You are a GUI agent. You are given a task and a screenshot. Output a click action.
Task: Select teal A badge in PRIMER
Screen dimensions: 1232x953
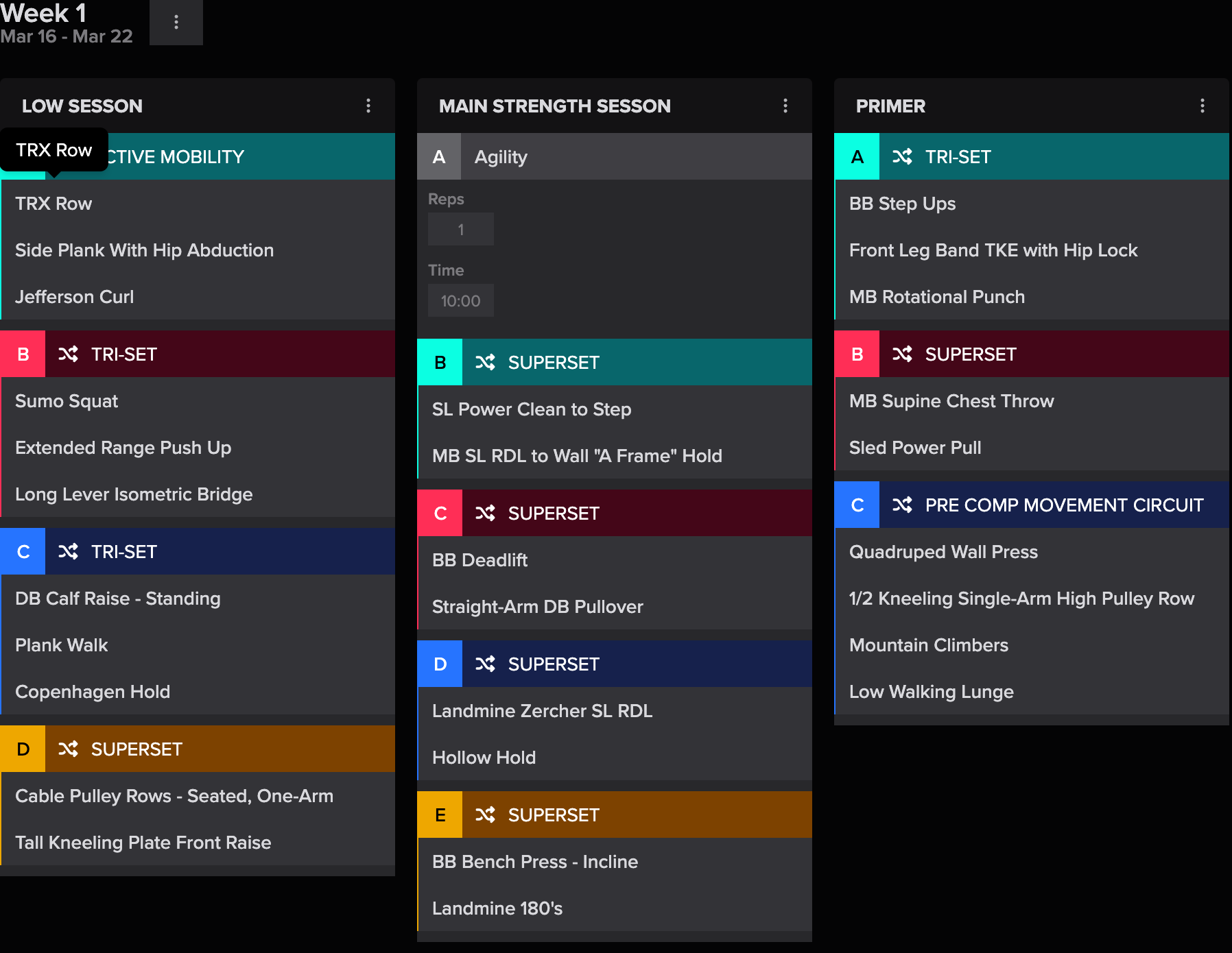point(857,156)
